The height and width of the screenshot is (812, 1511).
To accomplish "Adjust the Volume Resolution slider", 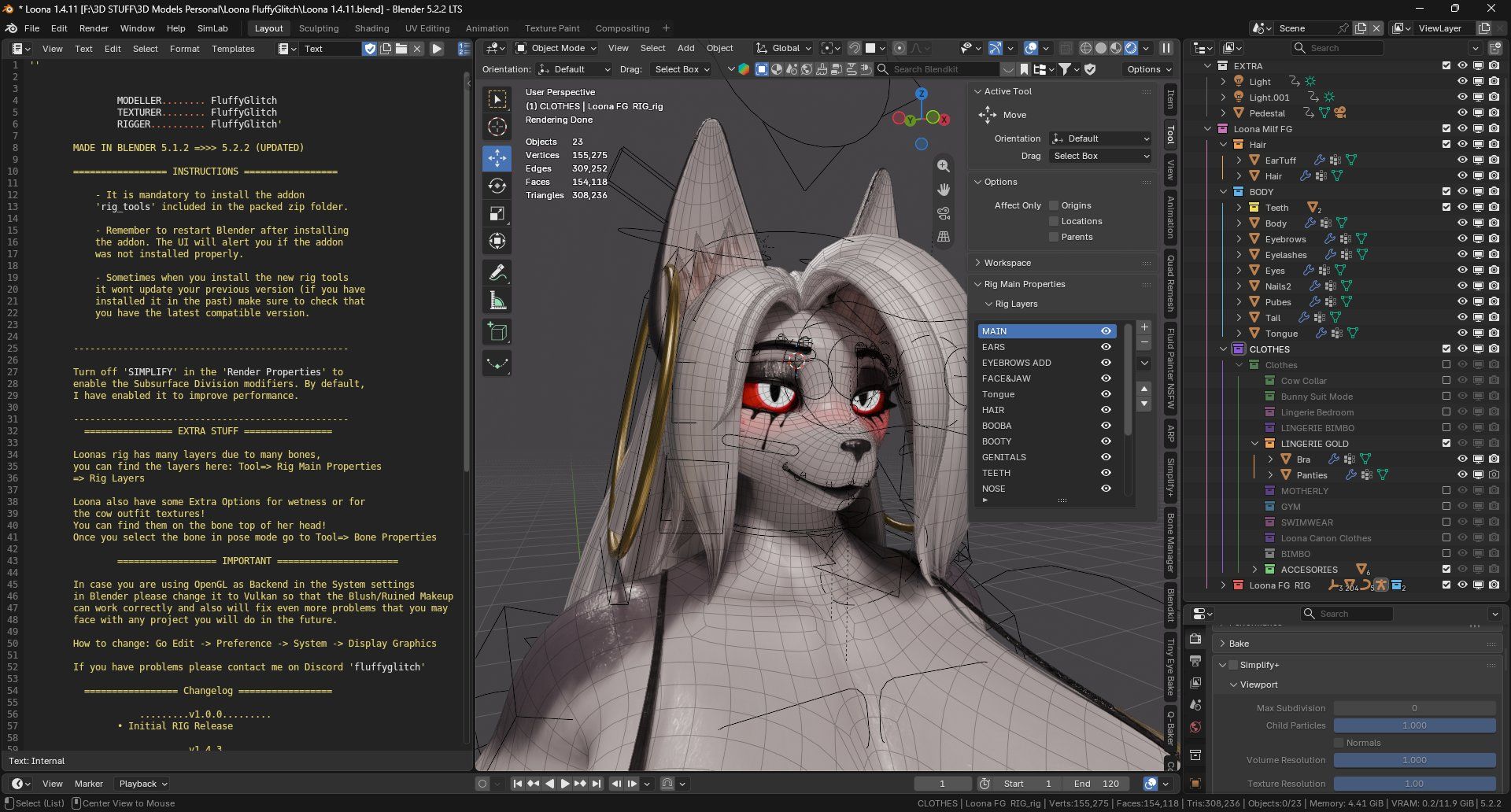I will click(1414, 760).
